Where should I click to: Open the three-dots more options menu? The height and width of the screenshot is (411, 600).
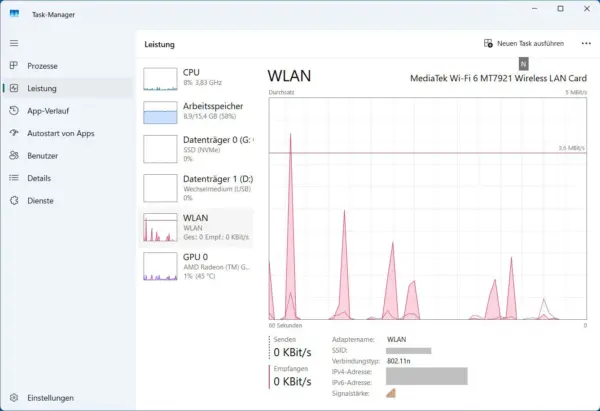click(x=586, y=43)
